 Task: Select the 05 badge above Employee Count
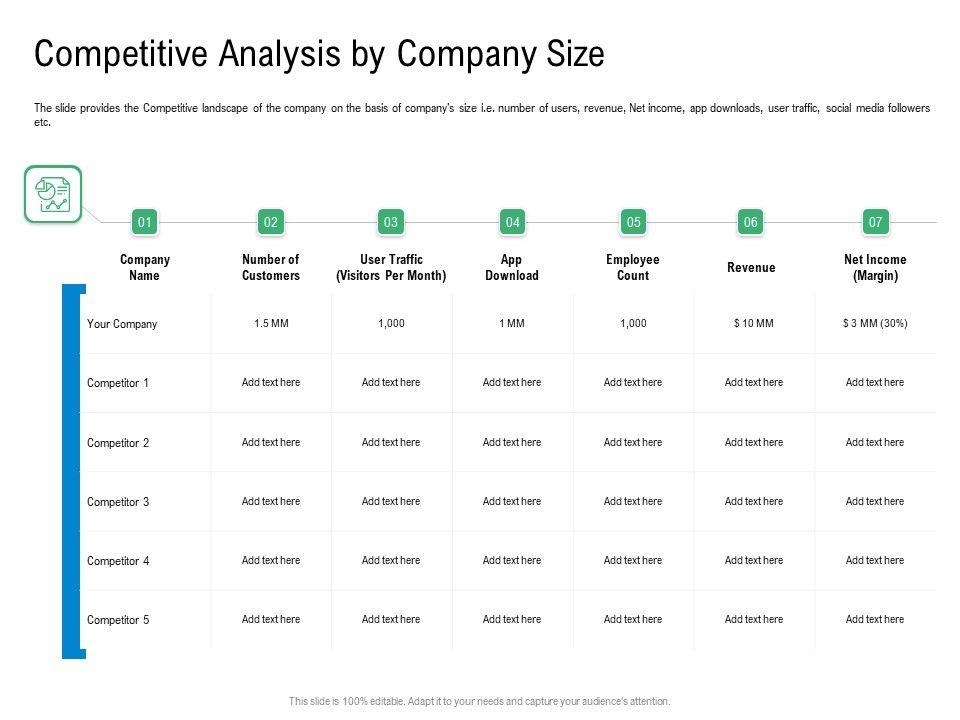[633, 222]
